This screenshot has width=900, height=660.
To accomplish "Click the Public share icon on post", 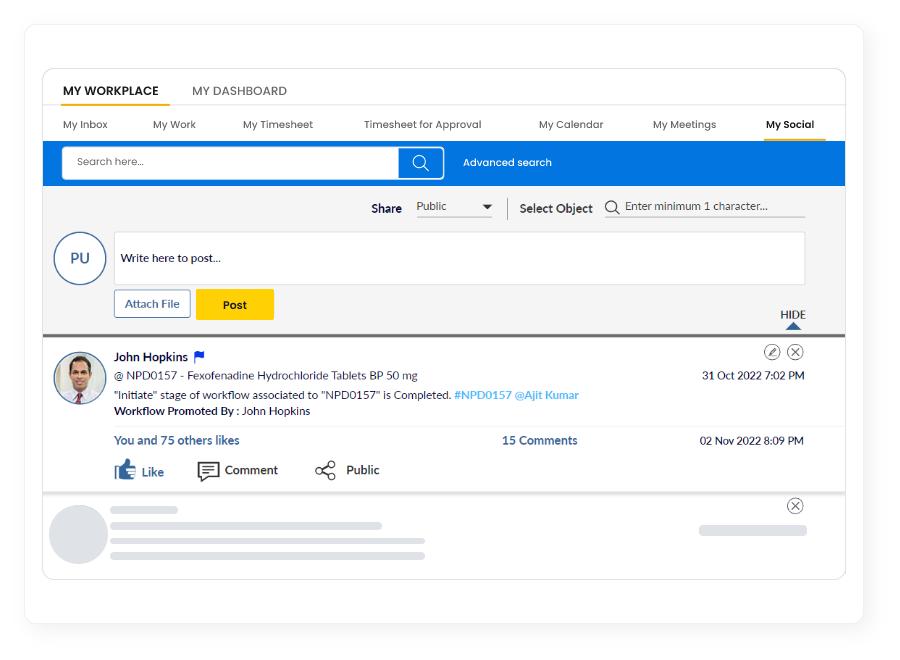I will click(x=325, y=471).
